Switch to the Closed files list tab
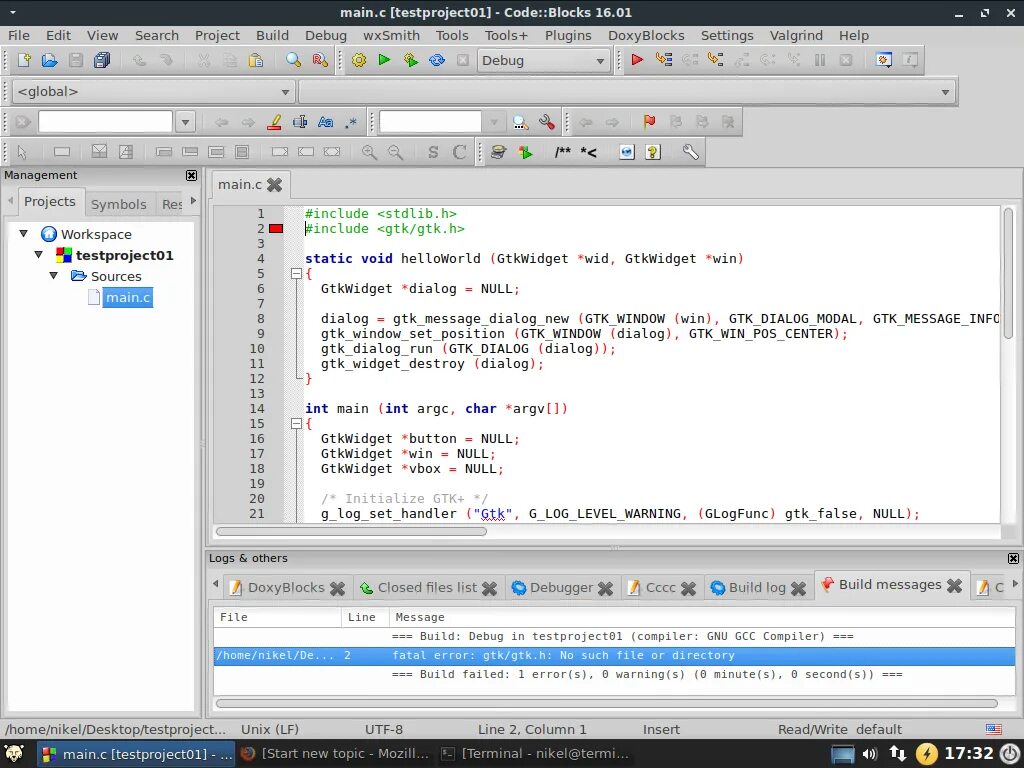The height and width of the screenshot is (768, 1024). coord(427,588)
